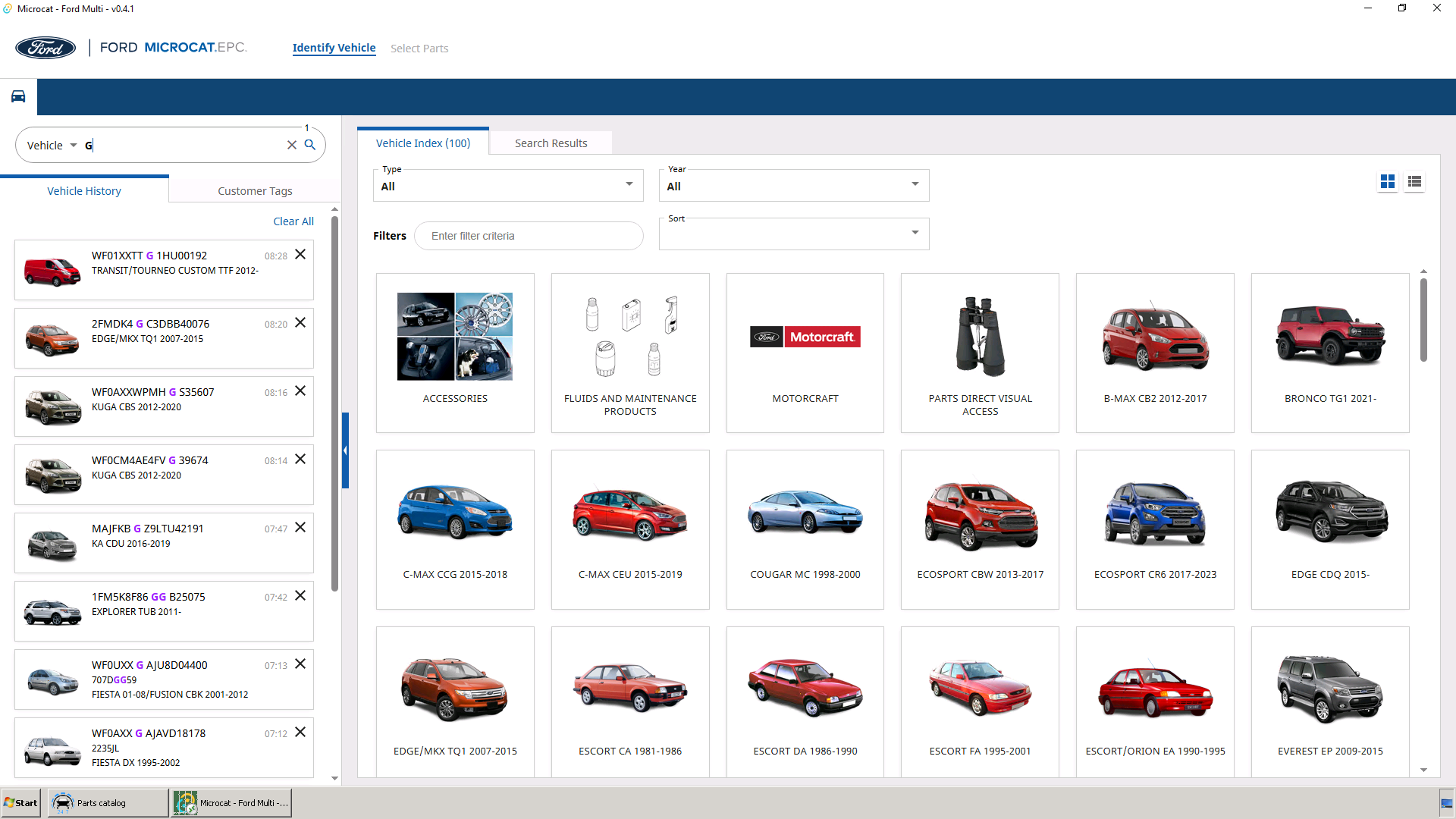The height and width of the screenshot is (819, 1456).
Task: Click the magnifier search icon
Action: coord(310,145)
